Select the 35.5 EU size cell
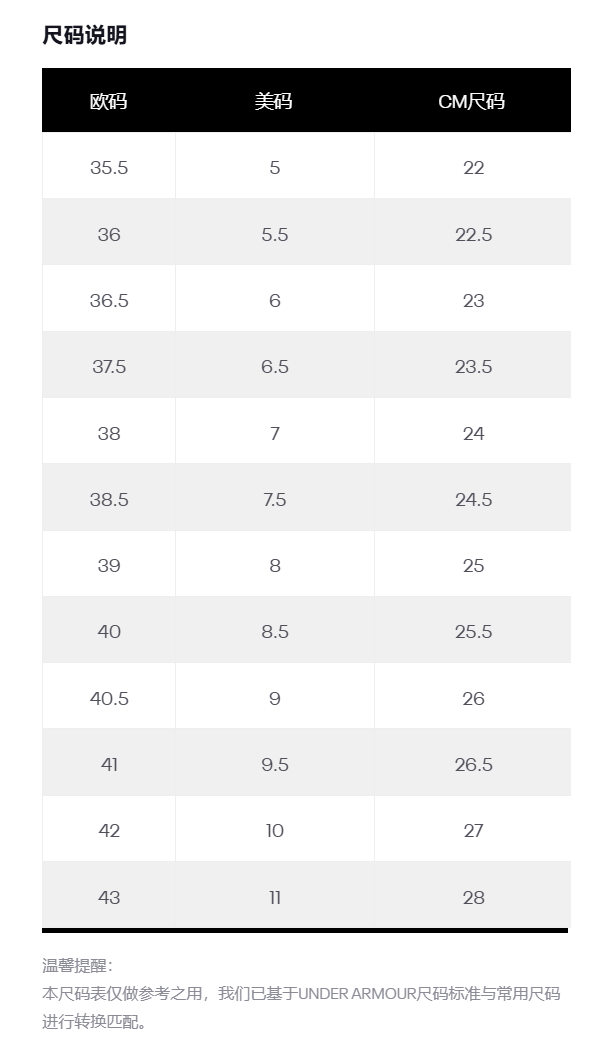The width and height of the screenshot is (608, 1041). (109, 167)
